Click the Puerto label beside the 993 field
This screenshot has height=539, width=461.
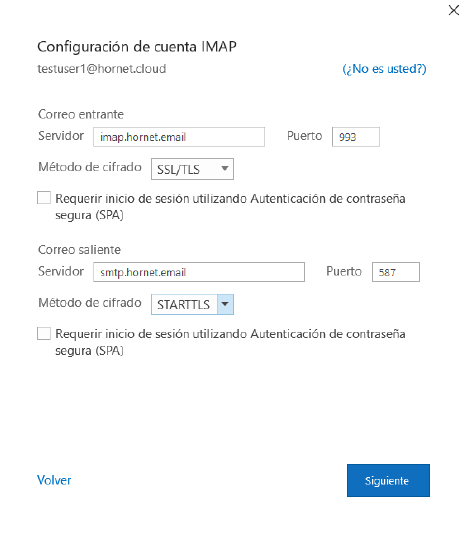(304, 136)
